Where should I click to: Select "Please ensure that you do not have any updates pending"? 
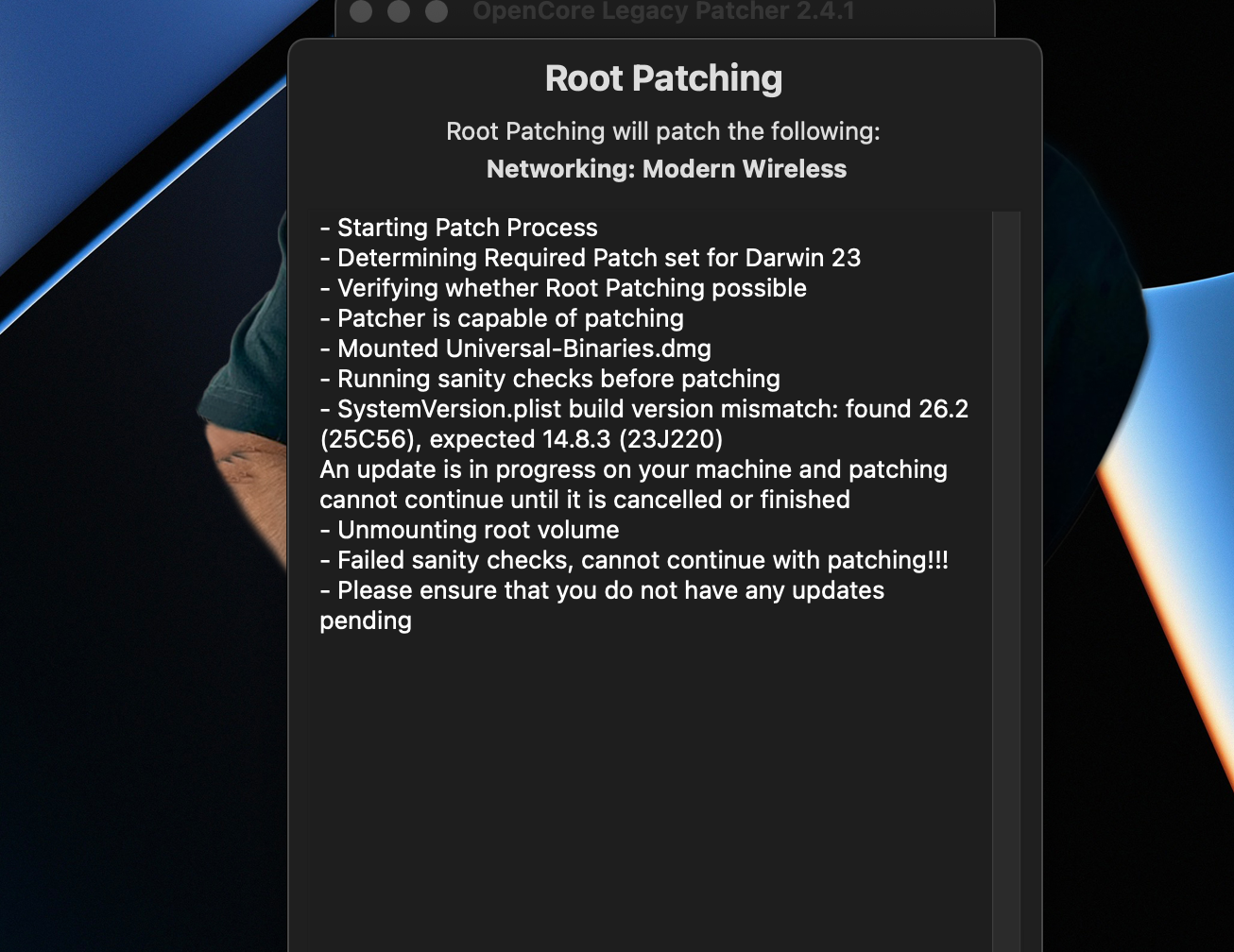coord(603,605)
